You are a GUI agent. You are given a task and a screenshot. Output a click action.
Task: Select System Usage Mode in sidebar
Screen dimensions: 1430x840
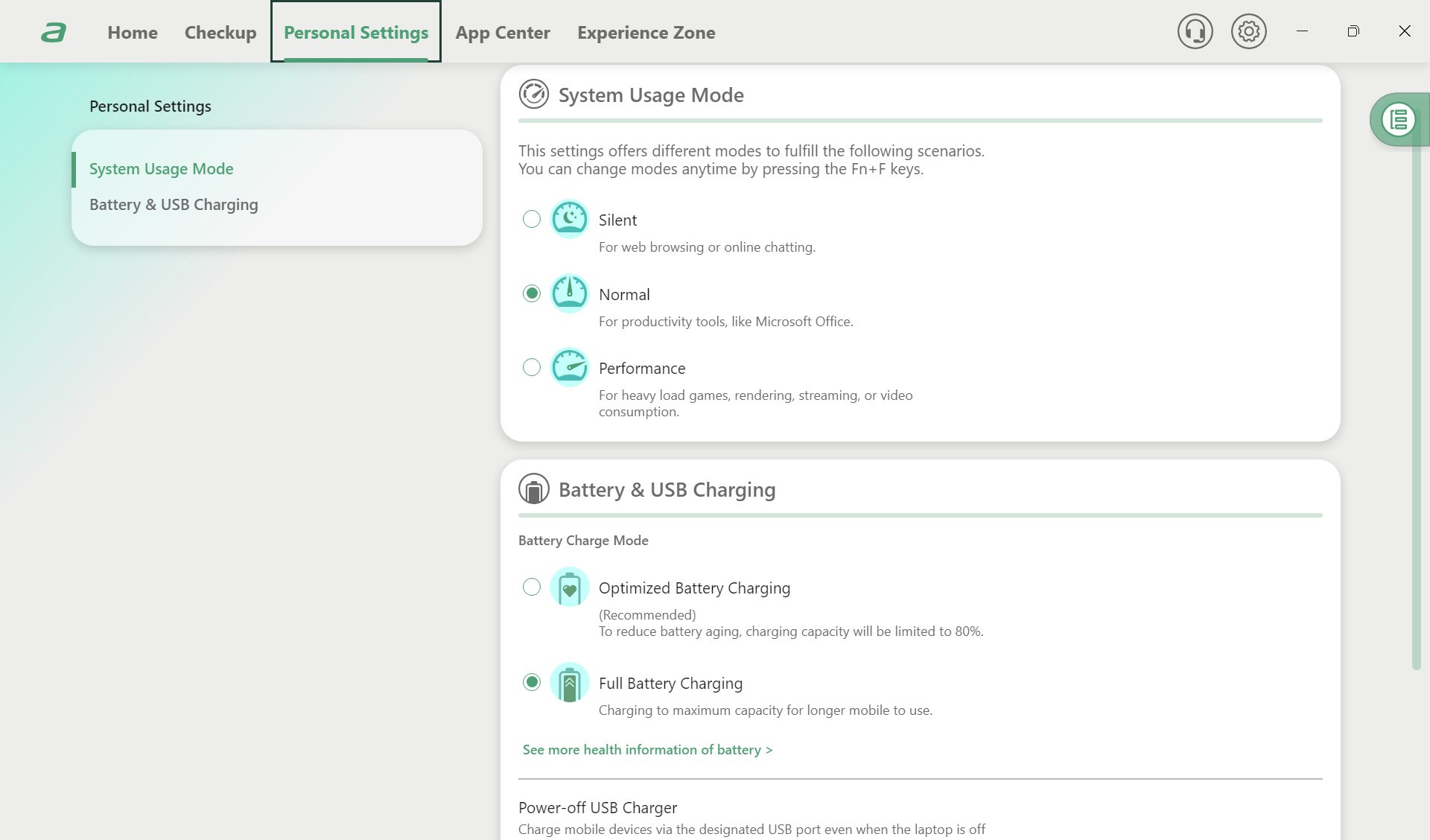[x=161, y=169]
